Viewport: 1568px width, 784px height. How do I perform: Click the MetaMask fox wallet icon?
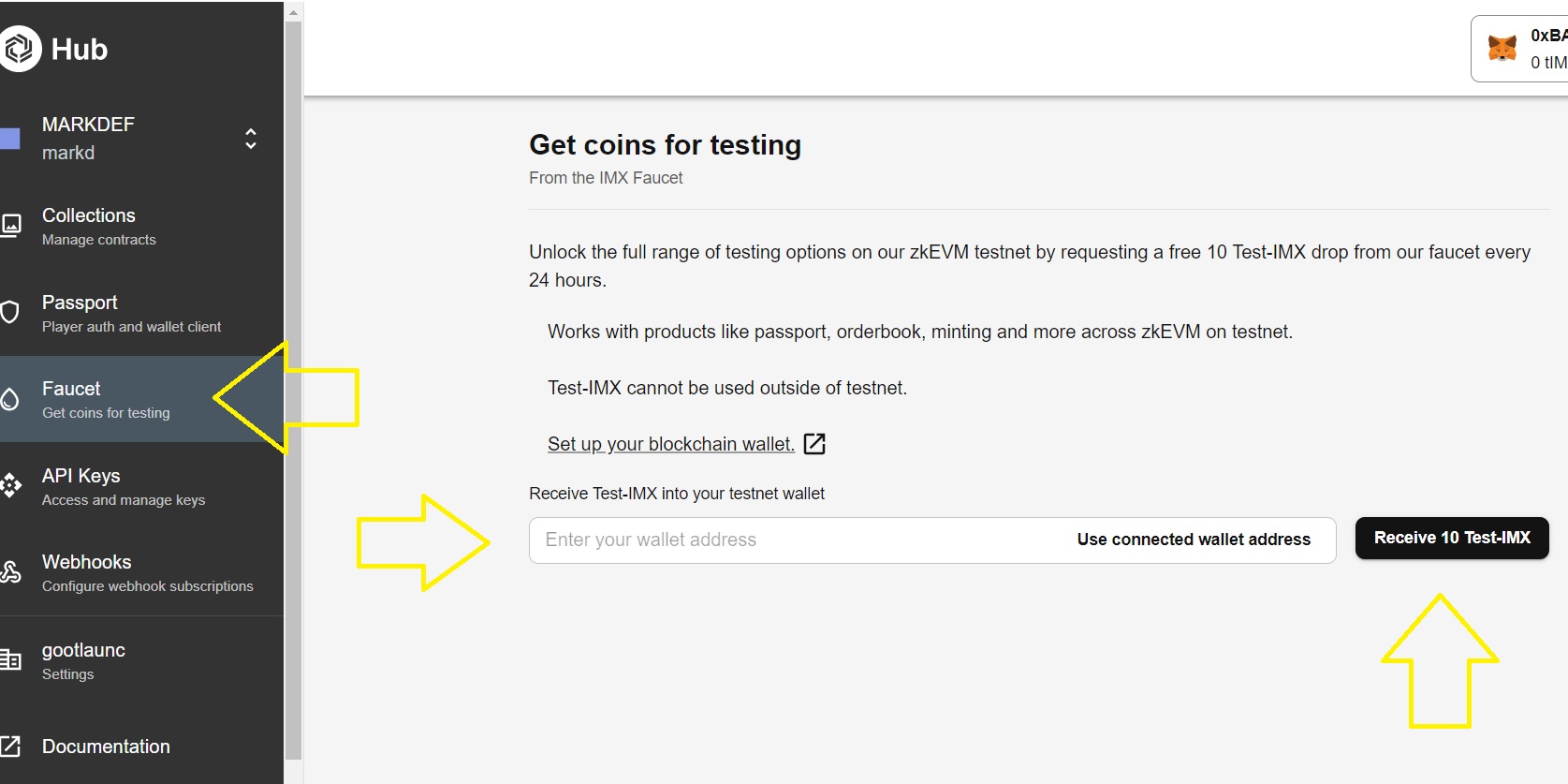(x=1502, y=48)
